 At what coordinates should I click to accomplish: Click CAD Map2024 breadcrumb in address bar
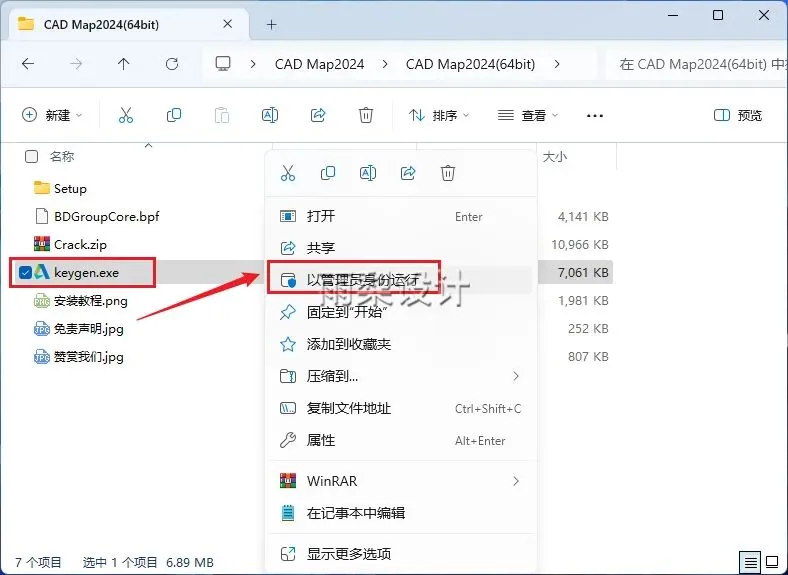(x=320, y=64)
